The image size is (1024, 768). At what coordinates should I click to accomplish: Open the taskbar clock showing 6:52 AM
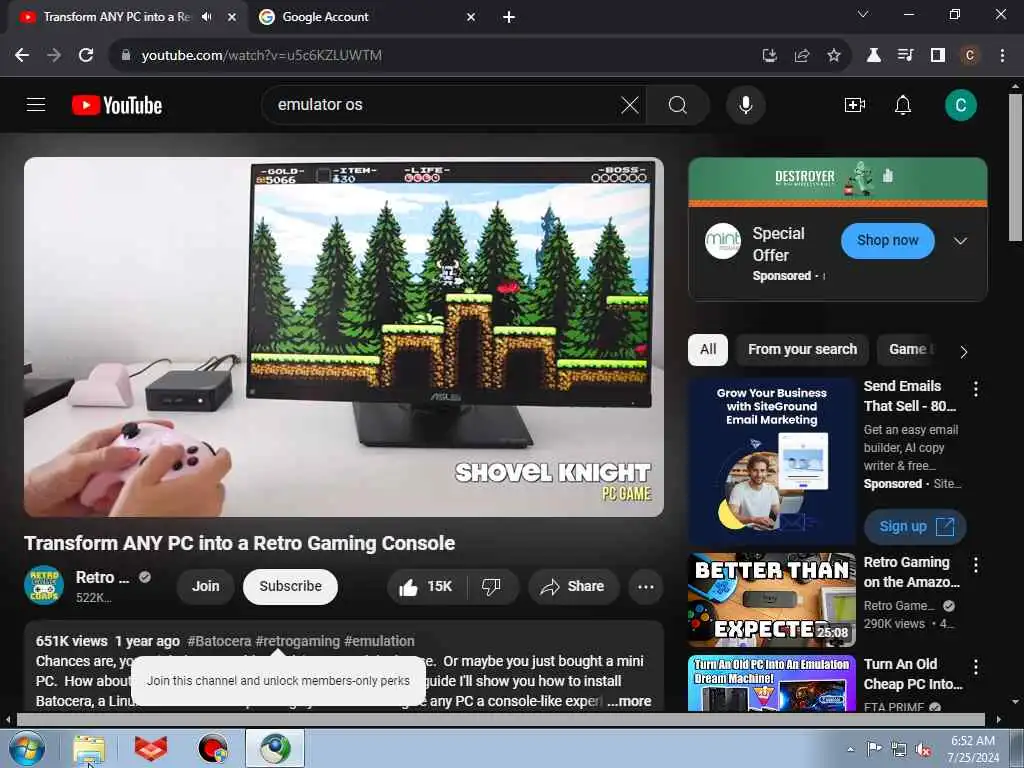point(973,749)
